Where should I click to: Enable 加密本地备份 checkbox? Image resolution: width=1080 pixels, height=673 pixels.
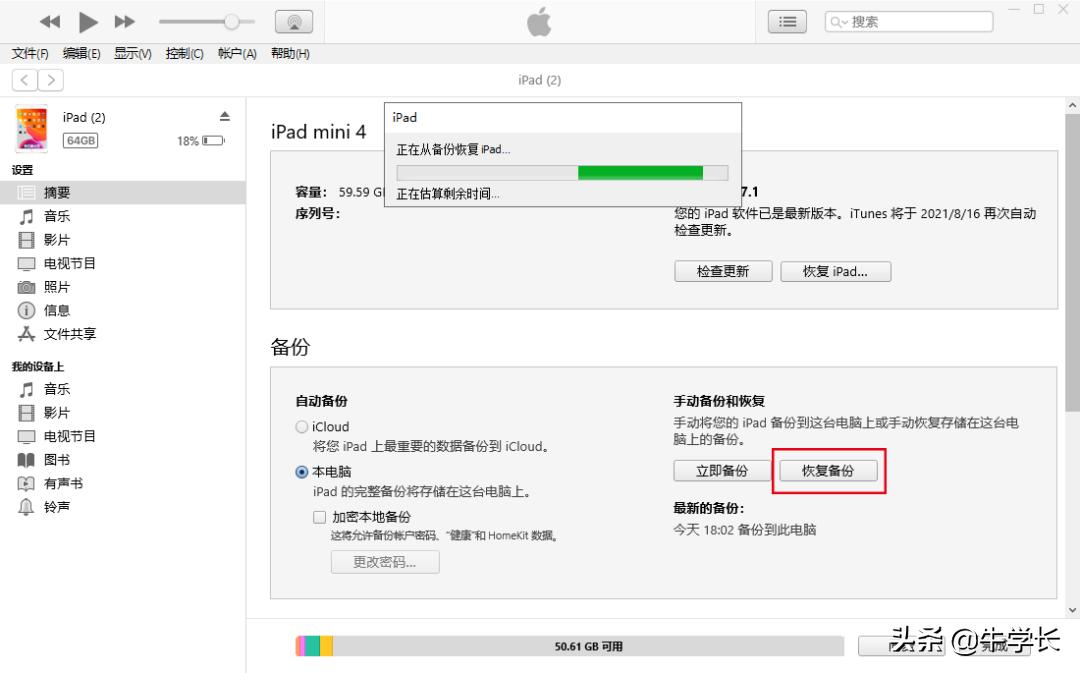[x=319, y=517]
